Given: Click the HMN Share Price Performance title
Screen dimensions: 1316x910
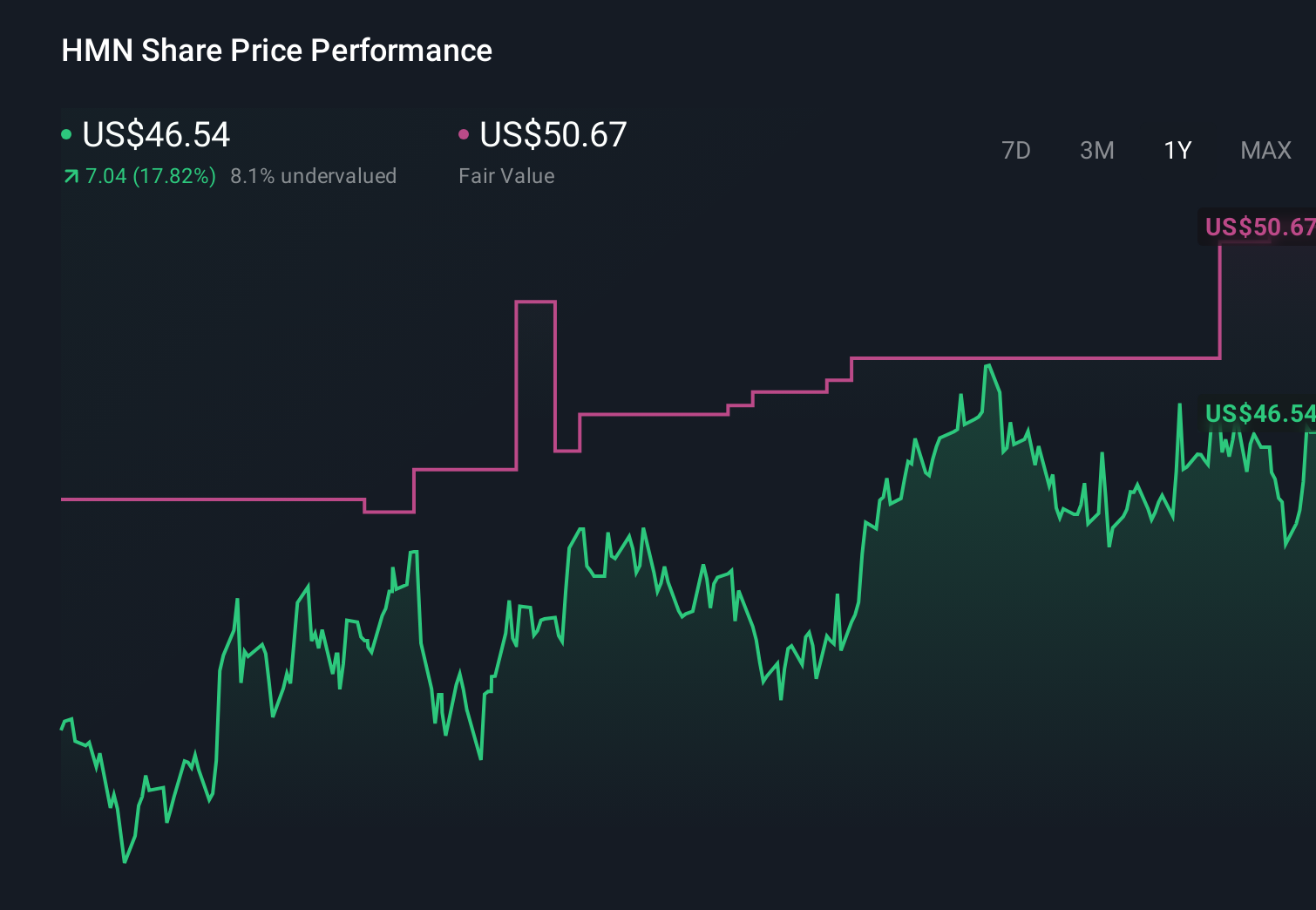Looking at the screenshot, I should [276, 51].
